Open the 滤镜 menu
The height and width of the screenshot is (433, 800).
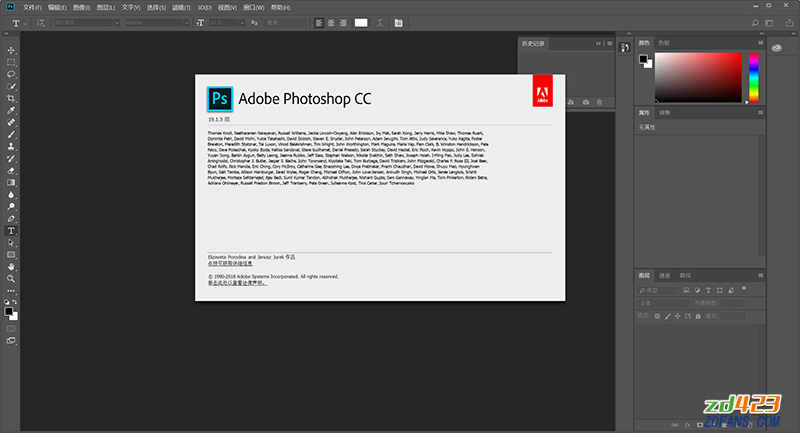pyautogui.click(x=181, y=8)
